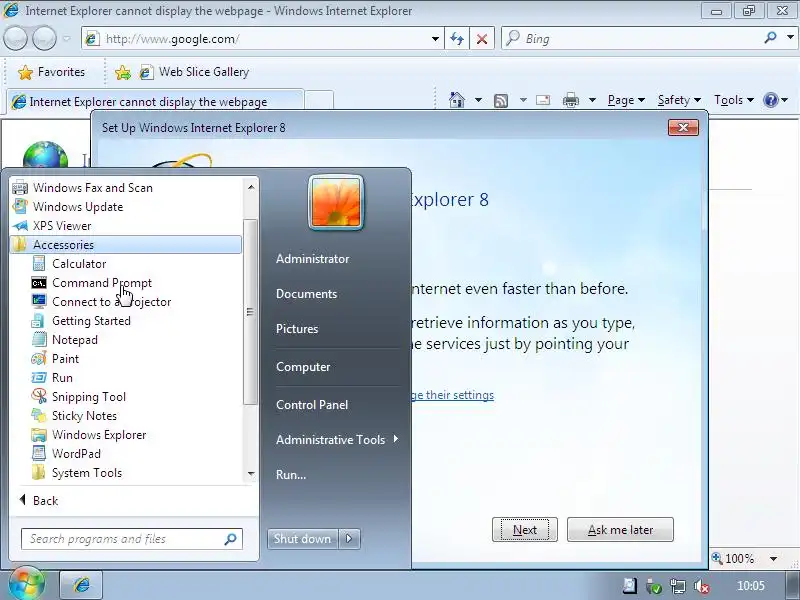Click the Home icon in IE toolbar
800x600 pixels.
(457, 100)
